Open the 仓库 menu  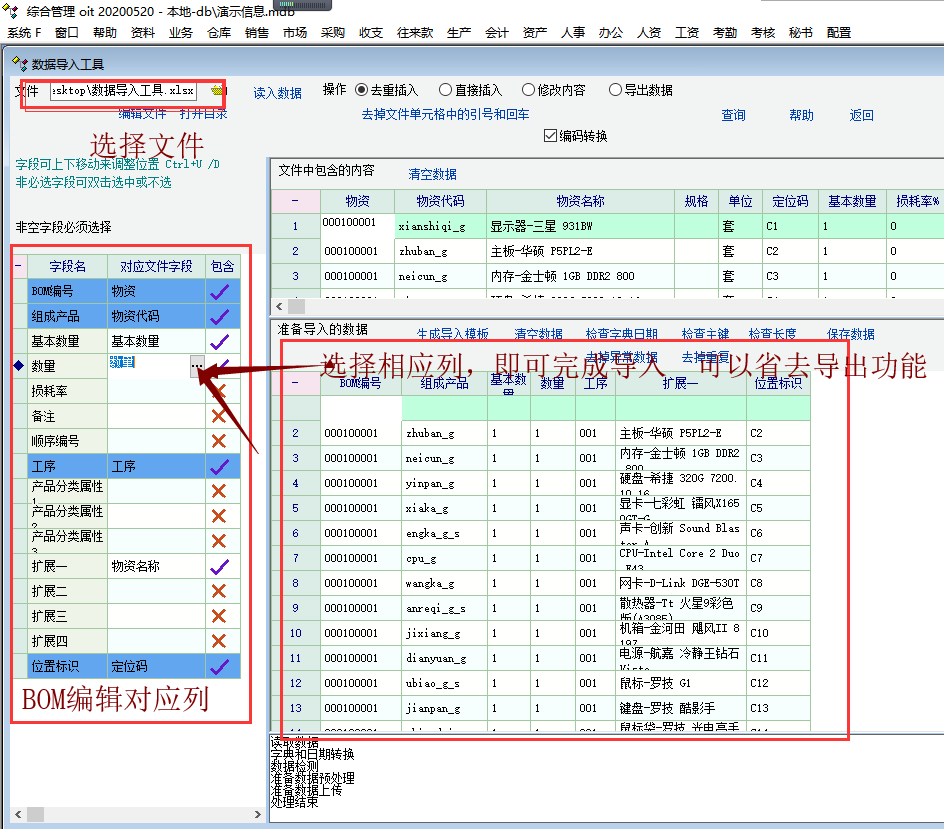pos(219,32)
